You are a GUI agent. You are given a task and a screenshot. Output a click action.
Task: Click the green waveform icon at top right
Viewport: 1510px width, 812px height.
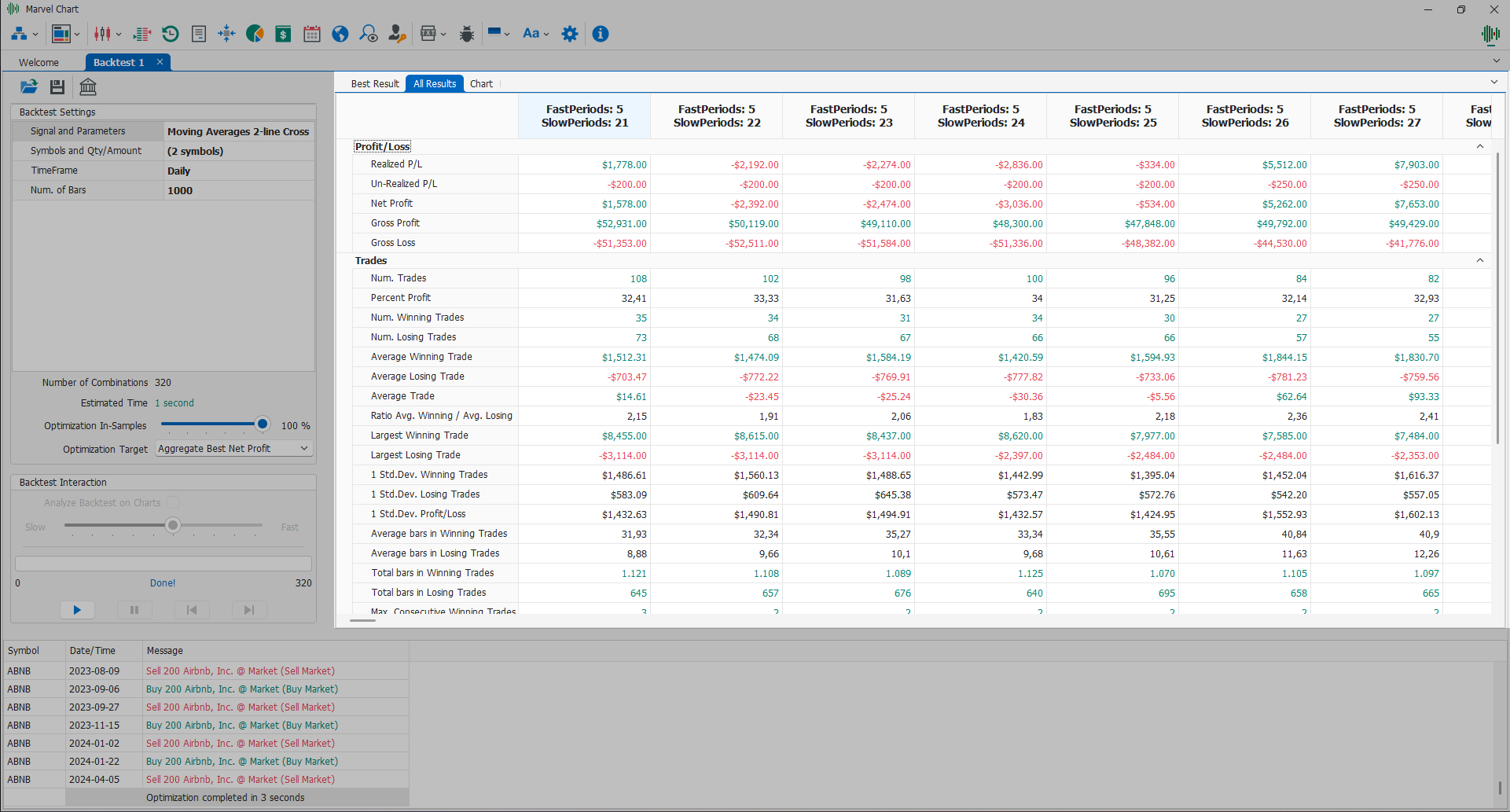(x=1490, y=34)
